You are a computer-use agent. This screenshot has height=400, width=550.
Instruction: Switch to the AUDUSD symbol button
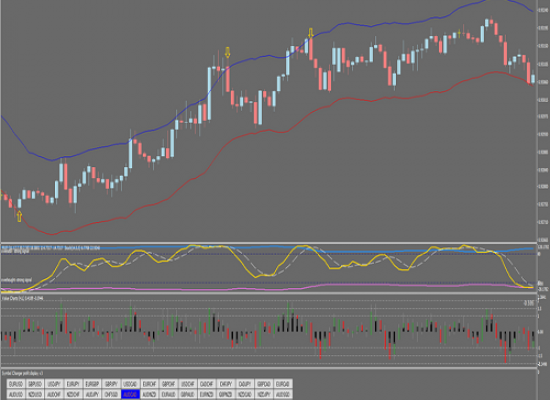(x=16, y=394)
